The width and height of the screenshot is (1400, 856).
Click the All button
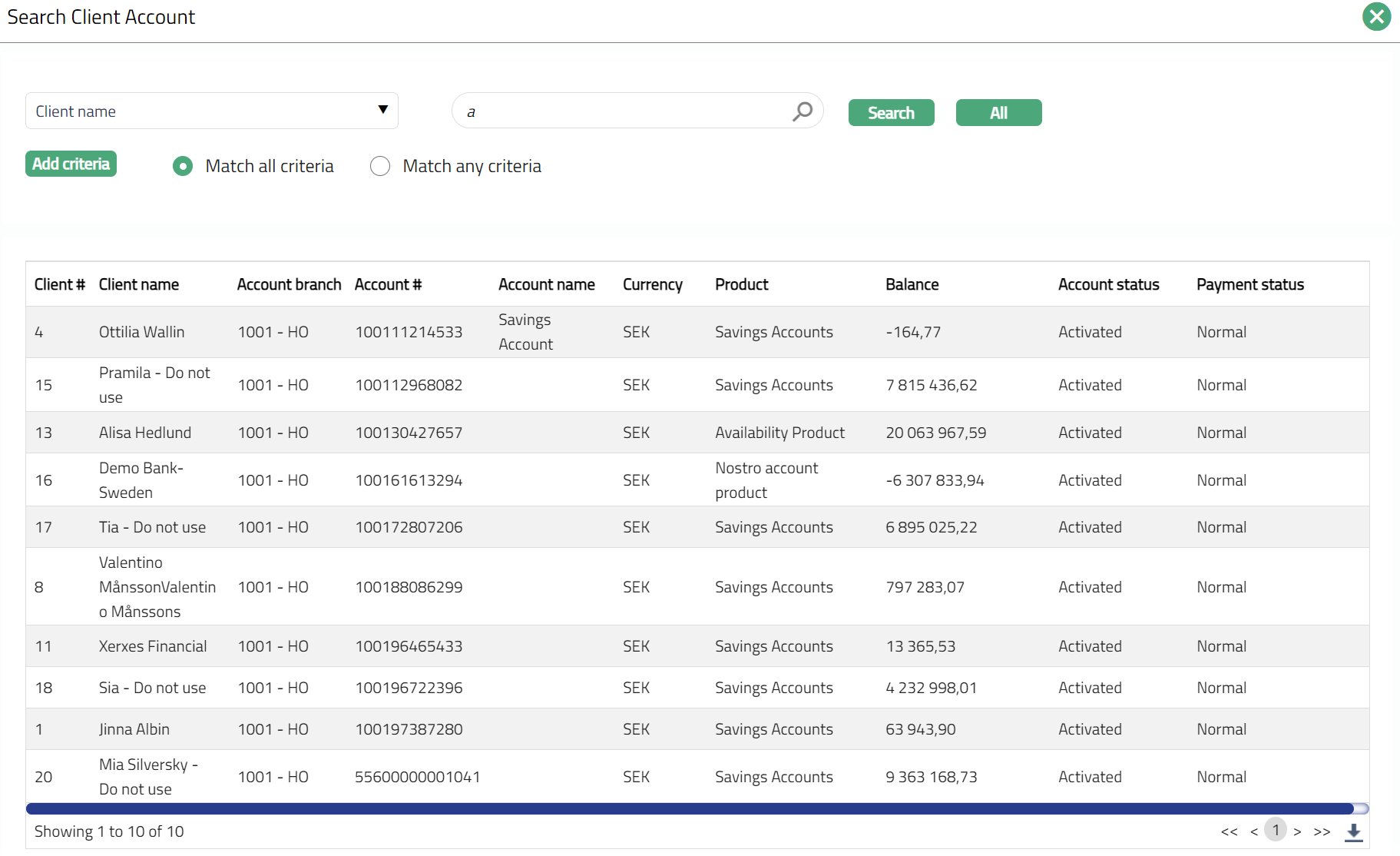pyautogui.click(x=998, y=113)
